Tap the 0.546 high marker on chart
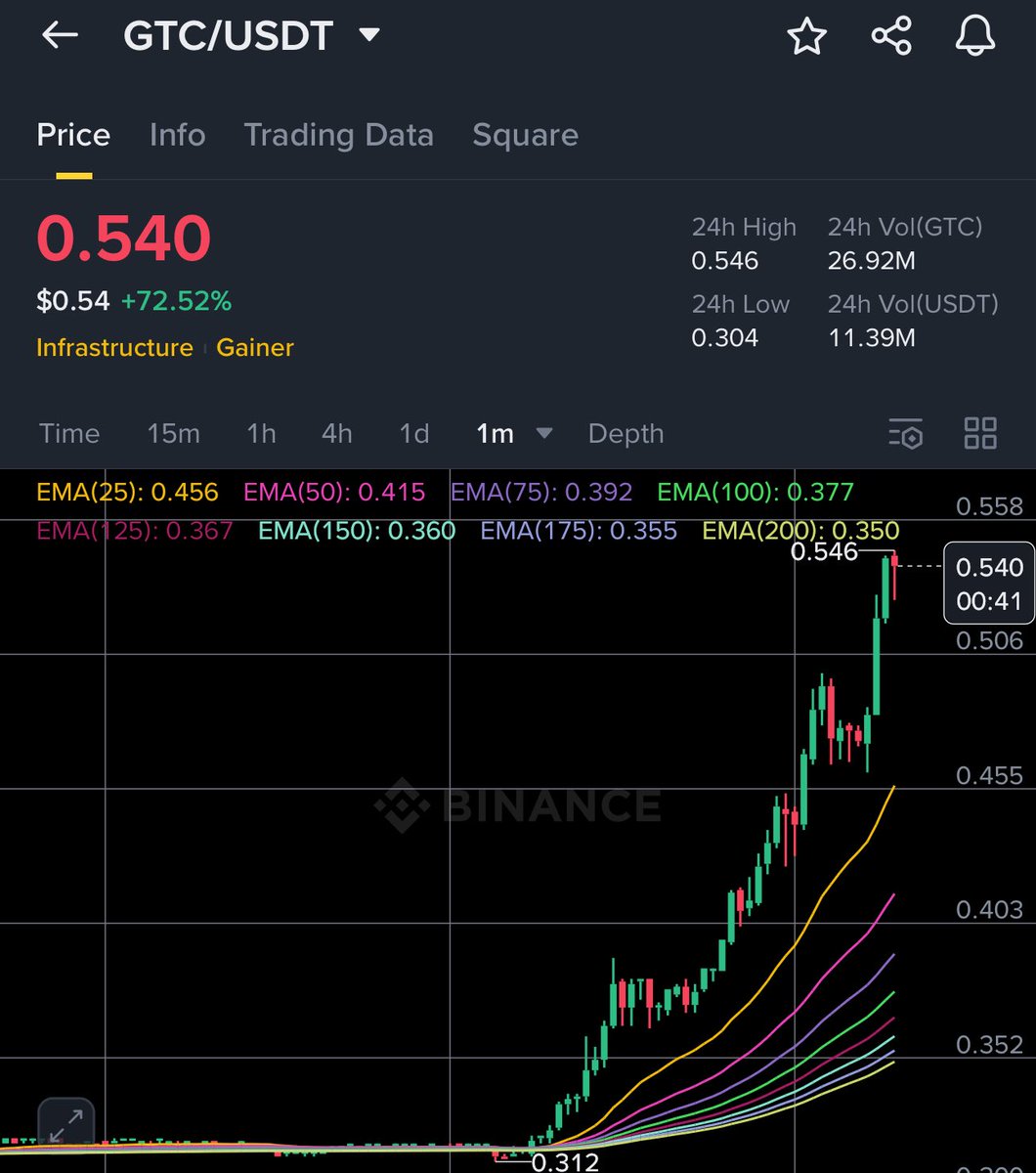The width and height of the screenshot is (1036, 1173). tap(824, 552)
